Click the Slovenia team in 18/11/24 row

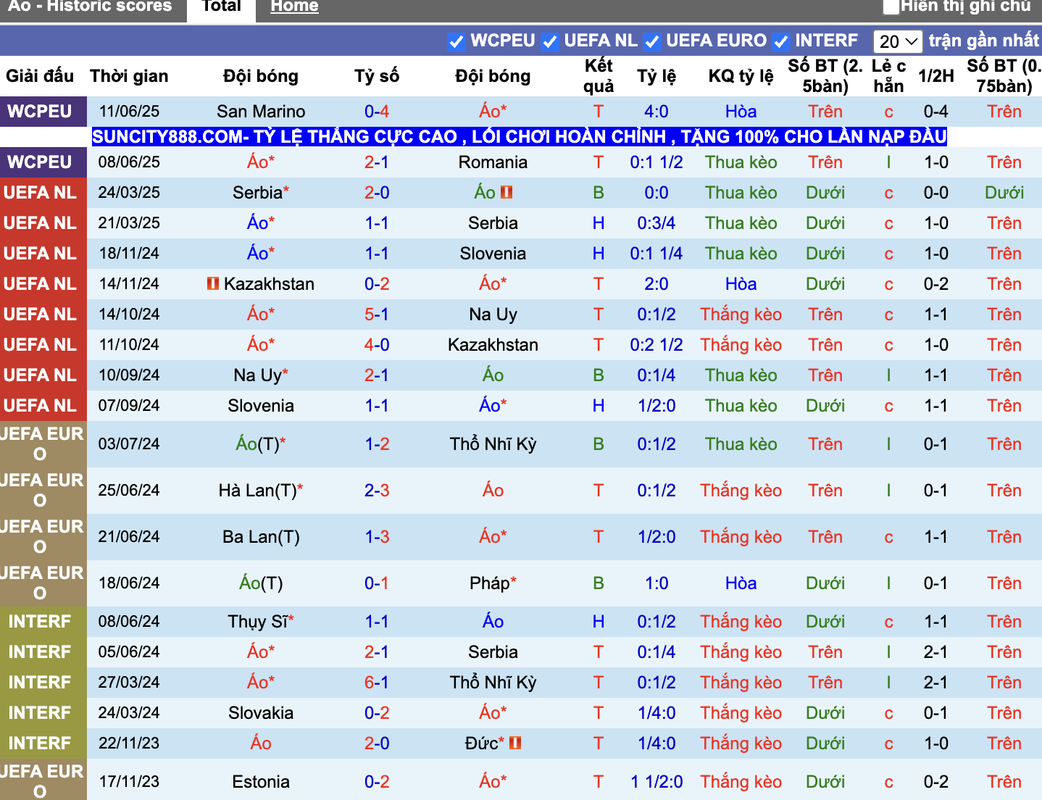pos(493,253)
